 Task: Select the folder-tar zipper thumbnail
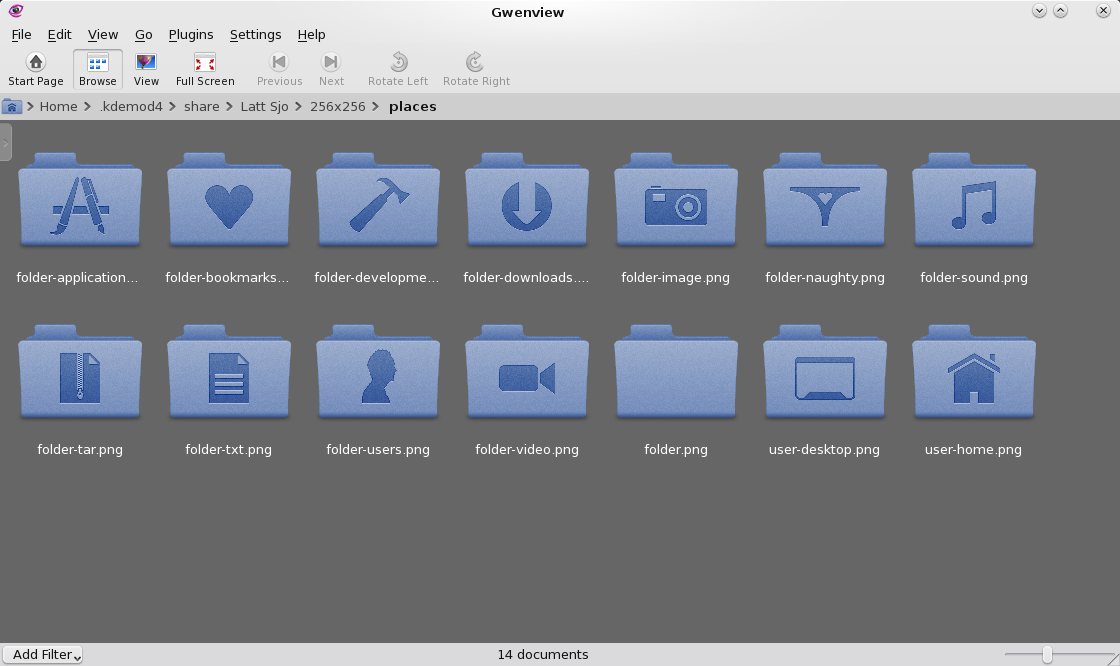tap(80, 372)
